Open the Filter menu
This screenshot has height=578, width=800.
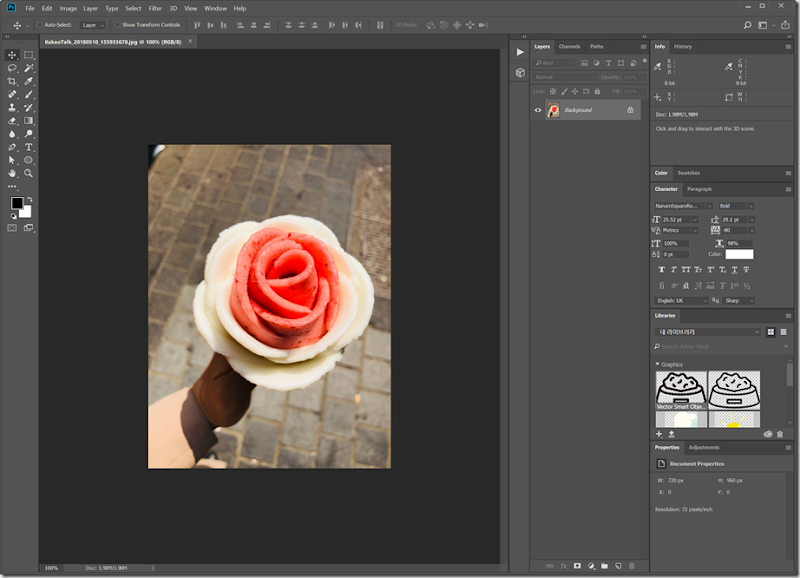(155, 8)
